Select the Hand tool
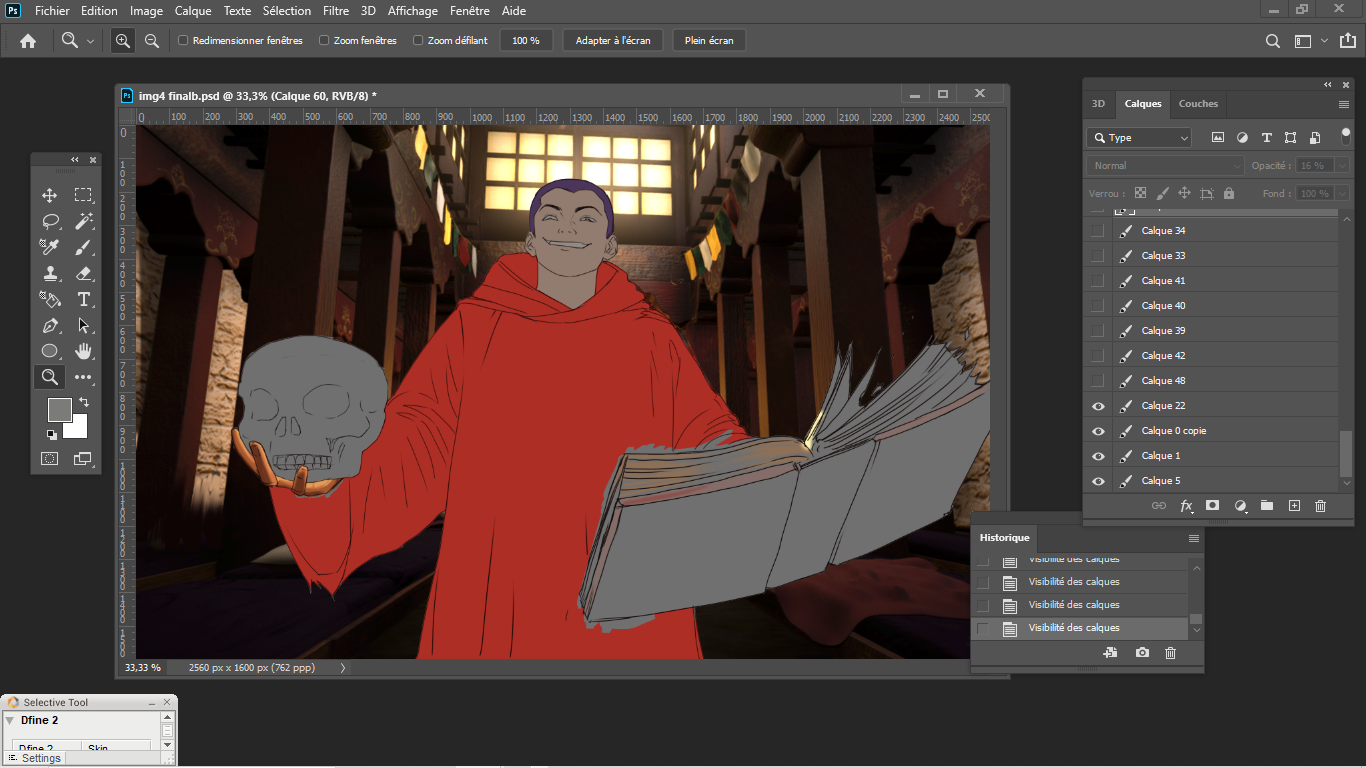The width and height of the screenshot is (1366, 768). 83,351
